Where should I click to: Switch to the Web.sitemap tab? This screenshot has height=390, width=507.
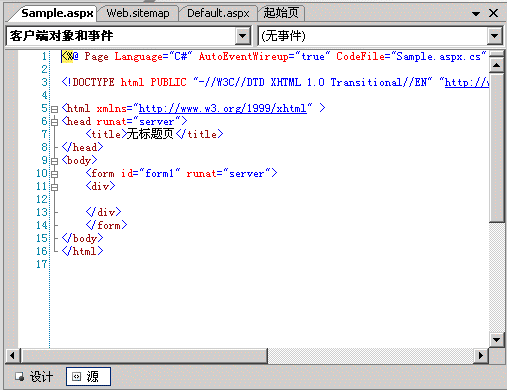pos(138,13)
